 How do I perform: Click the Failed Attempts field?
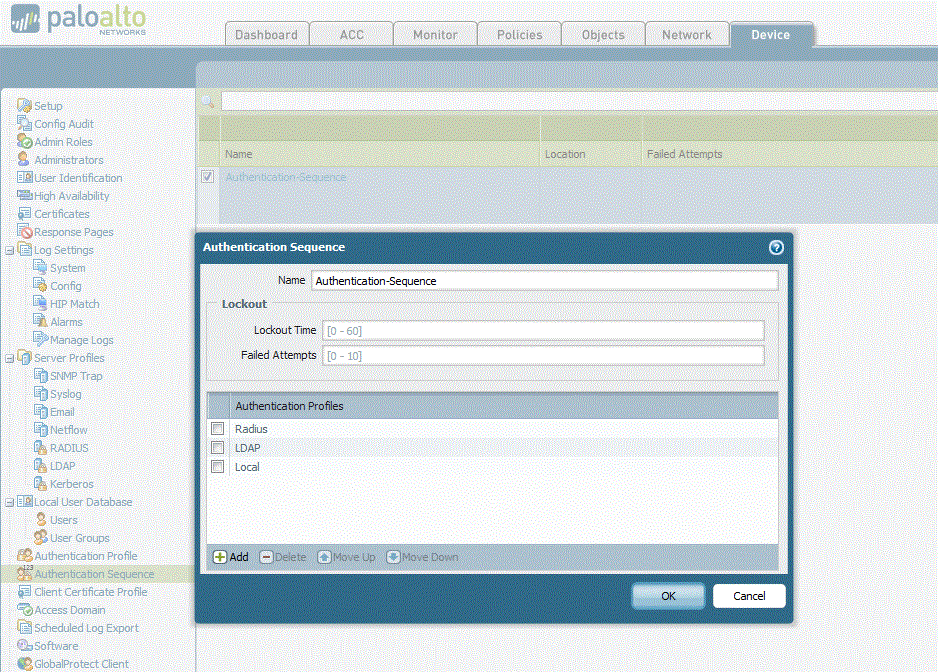pos(543,355)
